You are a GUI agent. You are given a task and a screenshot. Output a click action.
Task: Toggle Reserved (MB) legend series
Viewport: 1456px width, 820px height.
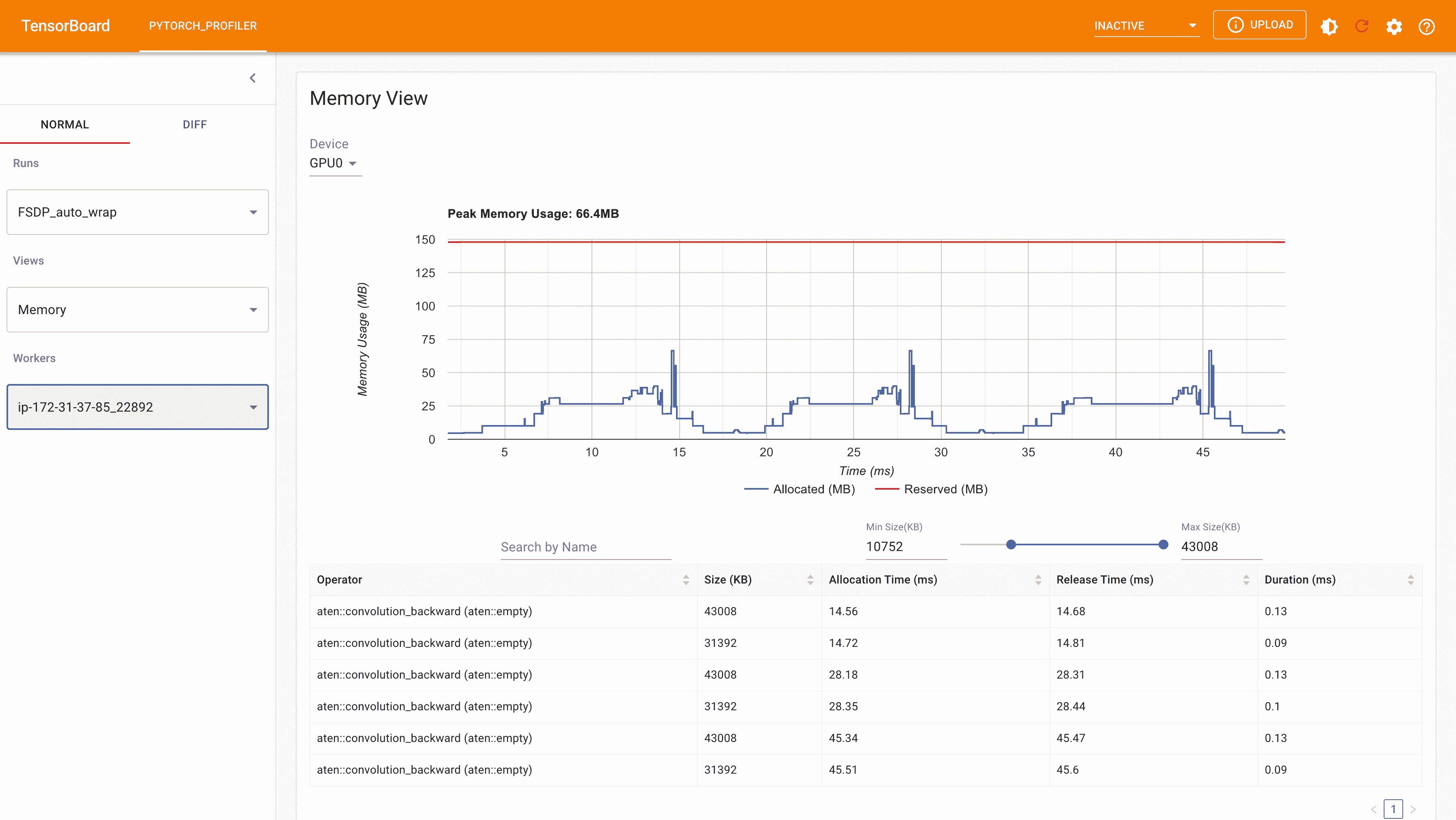pyautogui.click(x=932, y=489)
